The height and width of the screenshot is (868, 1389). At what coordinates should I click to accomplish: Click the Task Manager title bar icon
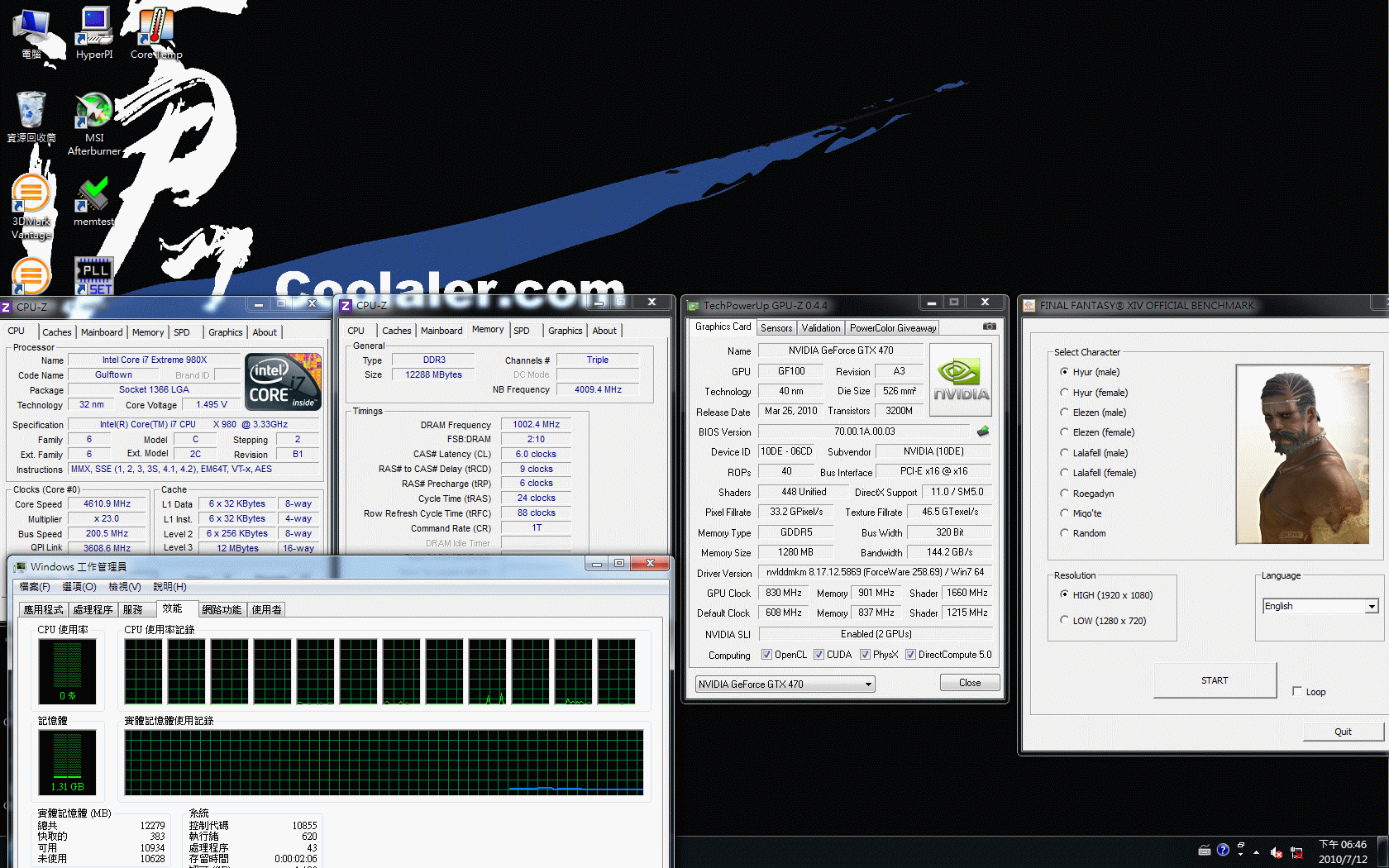pyautogui.click(x=19, y=566)
